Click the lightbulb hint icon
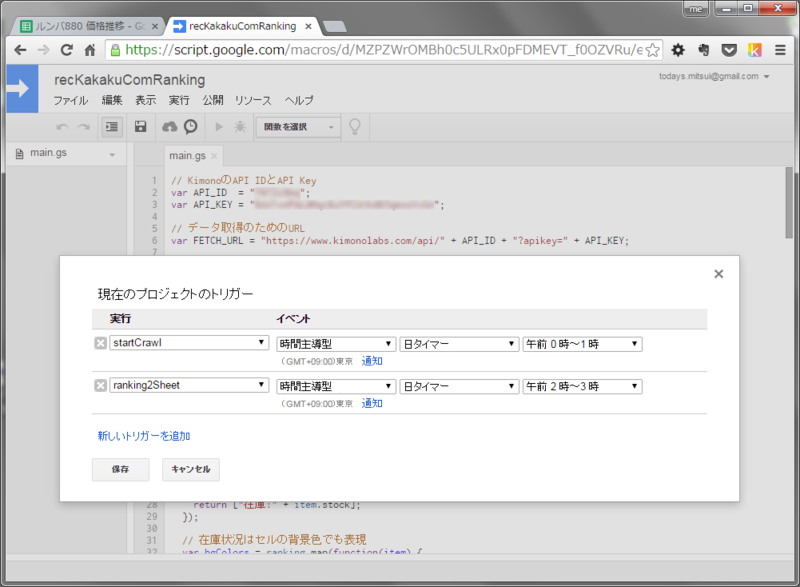The image size is (800, 587). pos(355,126)
